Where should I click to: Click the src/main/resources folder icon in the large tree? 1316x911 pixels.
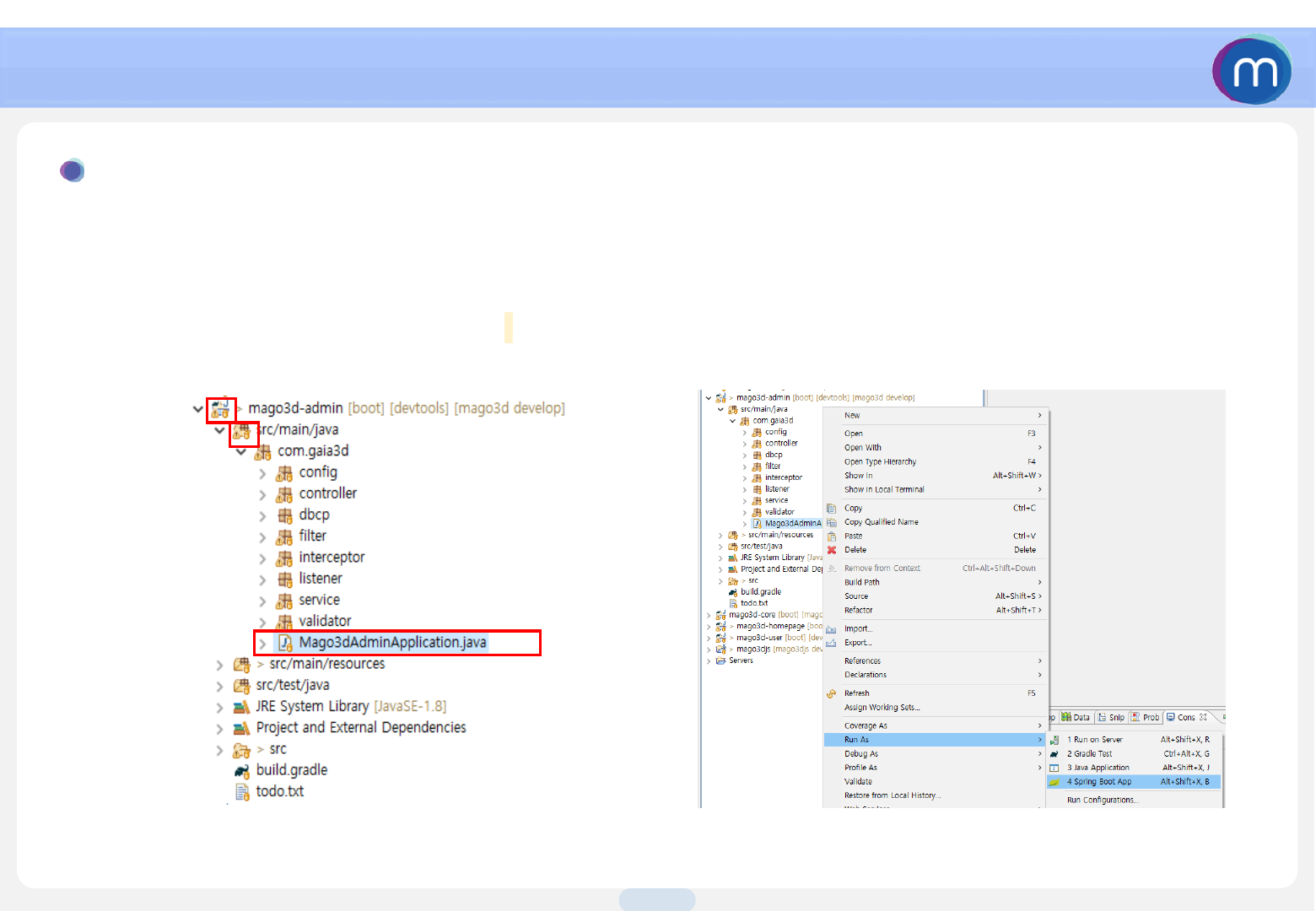[241, 665]
